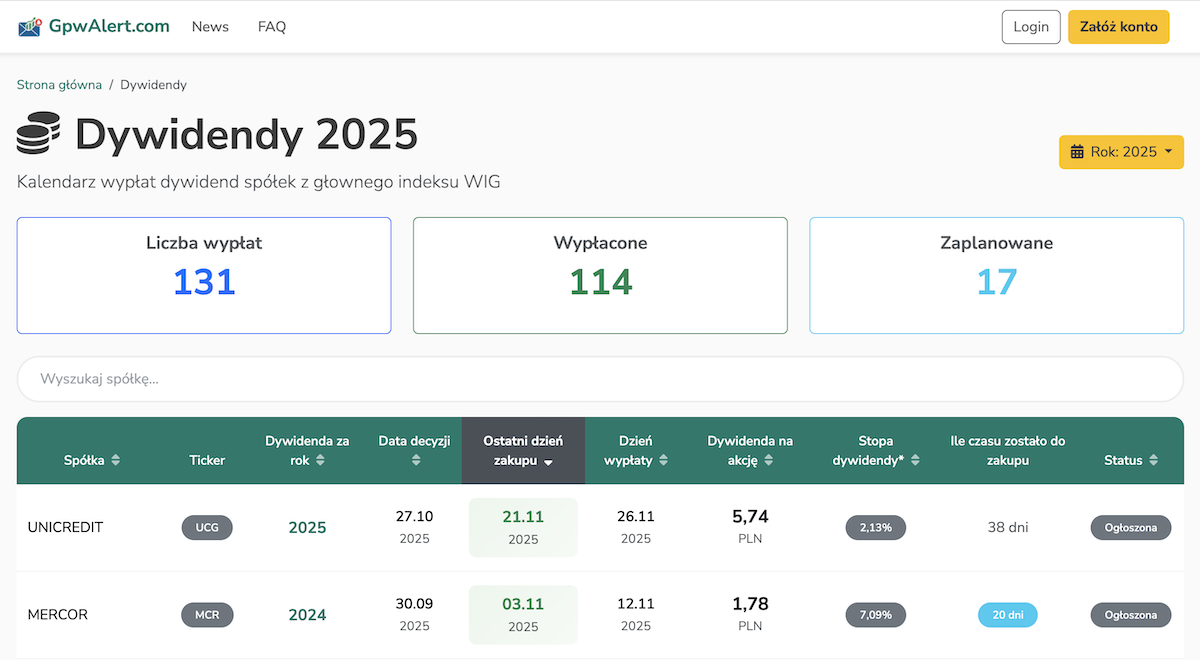Click the MCR ticker badge
Image resolution: width=1200 pixels, height=660 pixels.
click(207, 615)
